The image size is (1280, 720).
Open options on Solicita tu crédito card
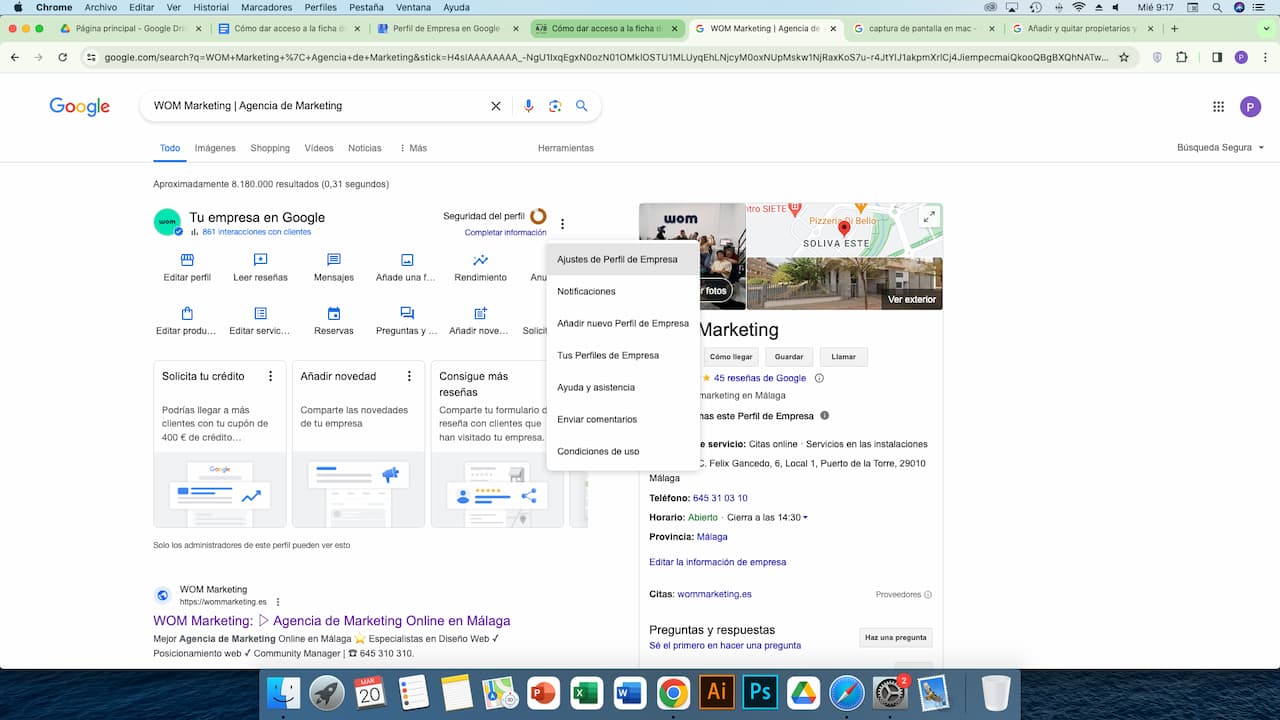click(270, 376)
